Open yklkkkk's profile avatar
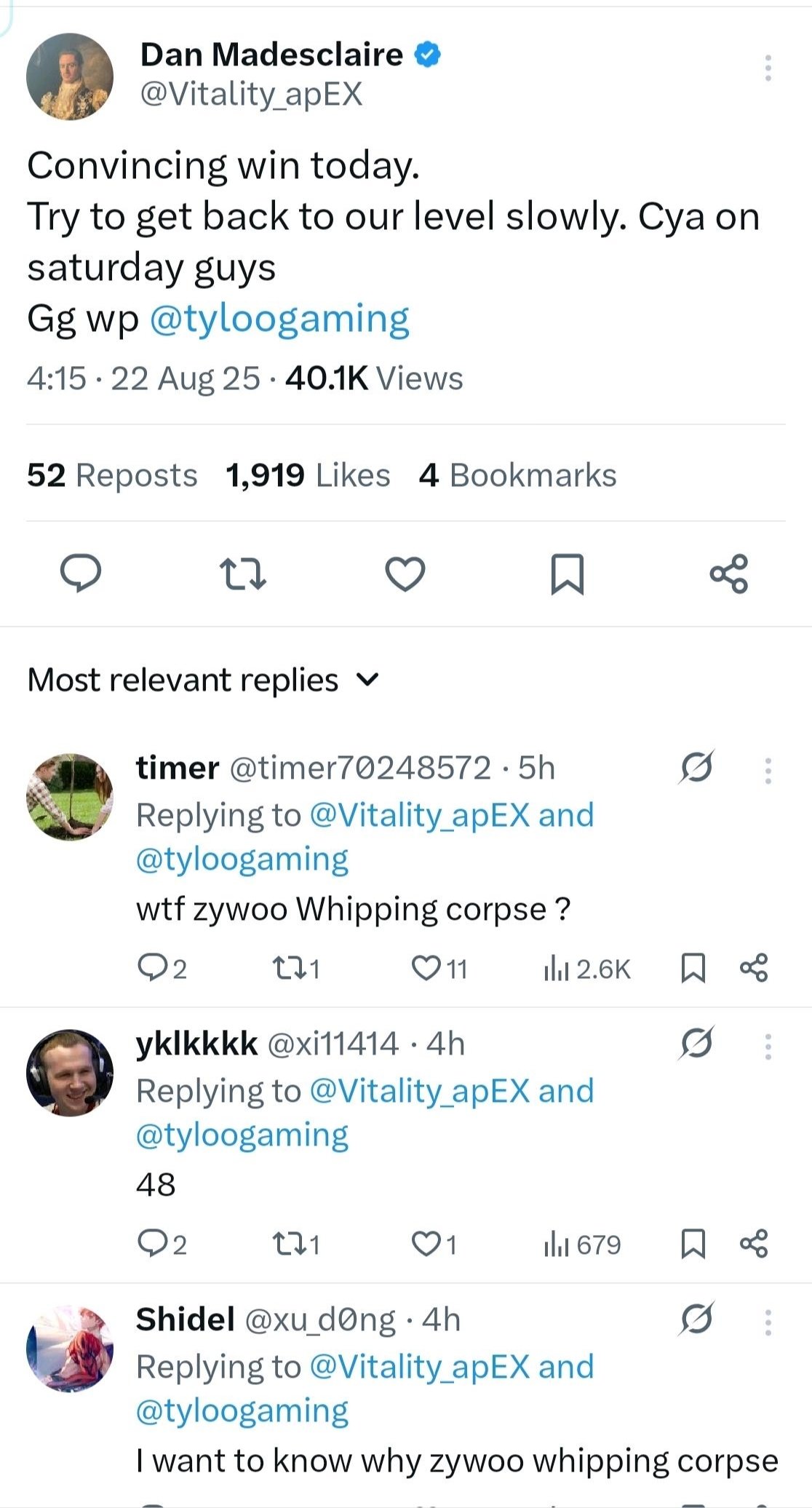This screenshot has width=812, height=1508. [x=70, y=1073]
